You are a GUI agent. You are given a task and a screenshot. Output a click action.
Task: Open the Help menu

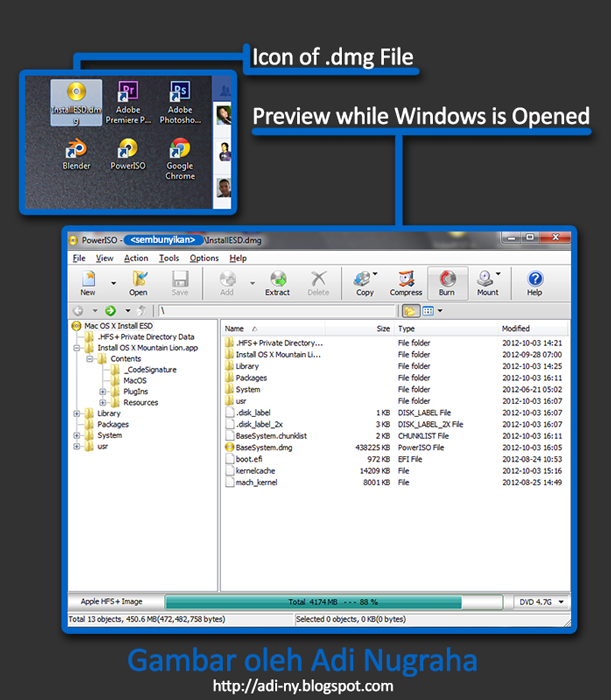click(x=238, y=258)
